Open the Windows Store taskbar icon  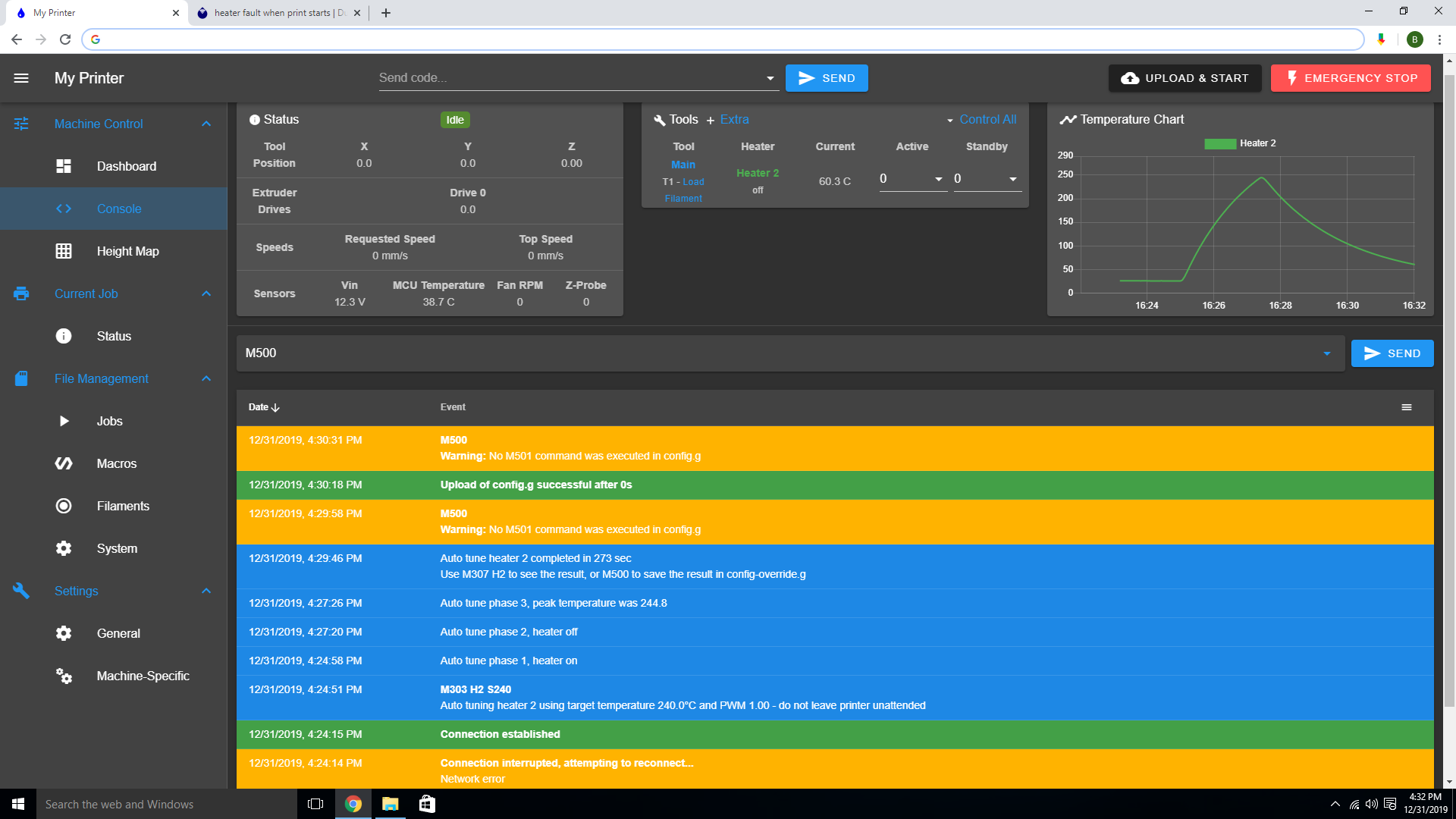coord(428,804)
